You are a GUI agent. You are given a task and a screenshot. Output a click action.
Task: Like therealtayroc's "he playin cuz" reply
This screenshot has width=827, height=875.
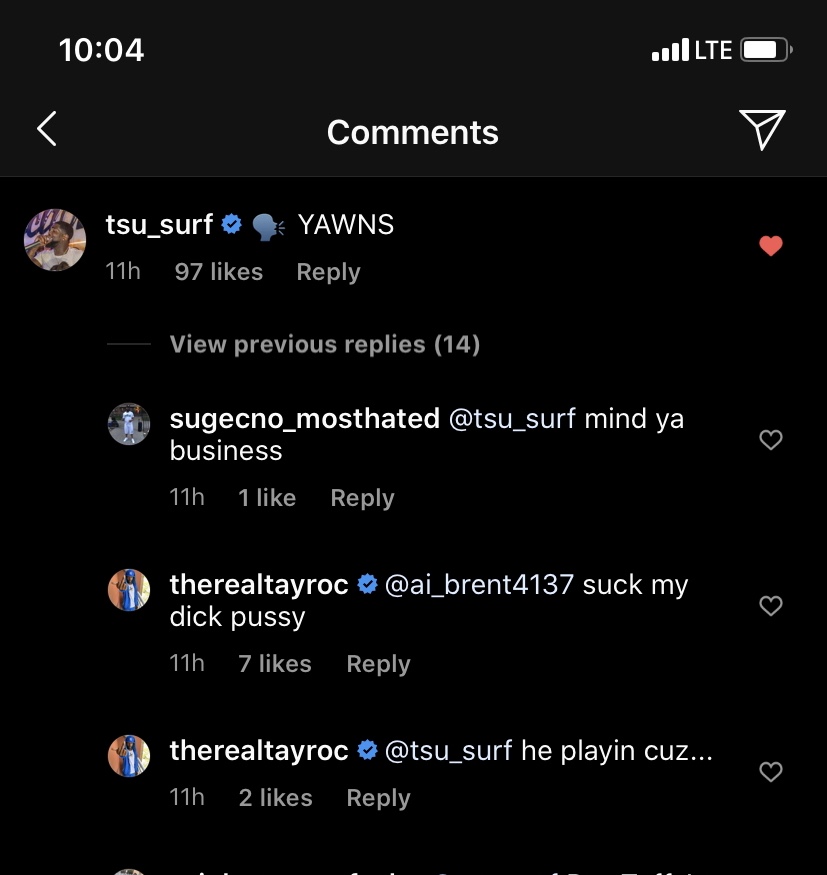[x=770, y=772]
